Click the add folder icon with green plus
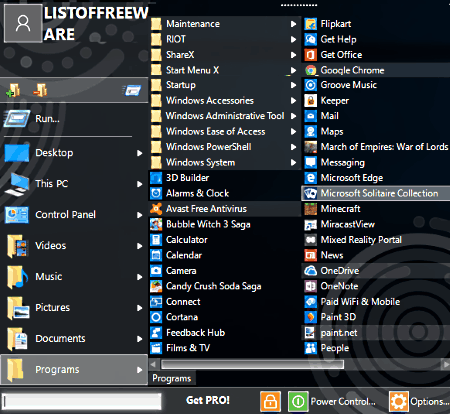This screenshot has height=414, width=450. click(x=13, y=90)
